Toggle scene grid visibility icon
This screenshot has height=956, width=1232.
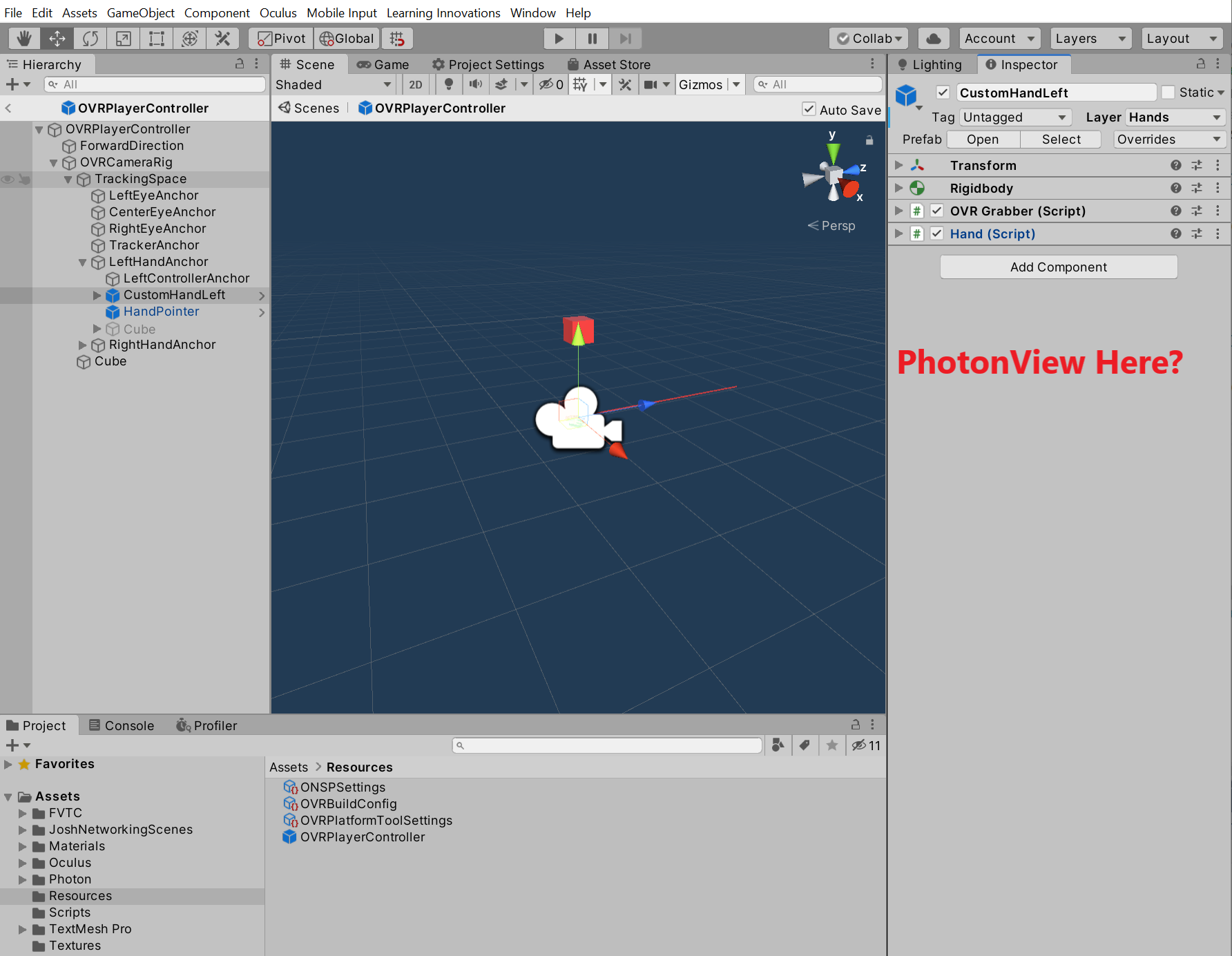tap(580, 84)
